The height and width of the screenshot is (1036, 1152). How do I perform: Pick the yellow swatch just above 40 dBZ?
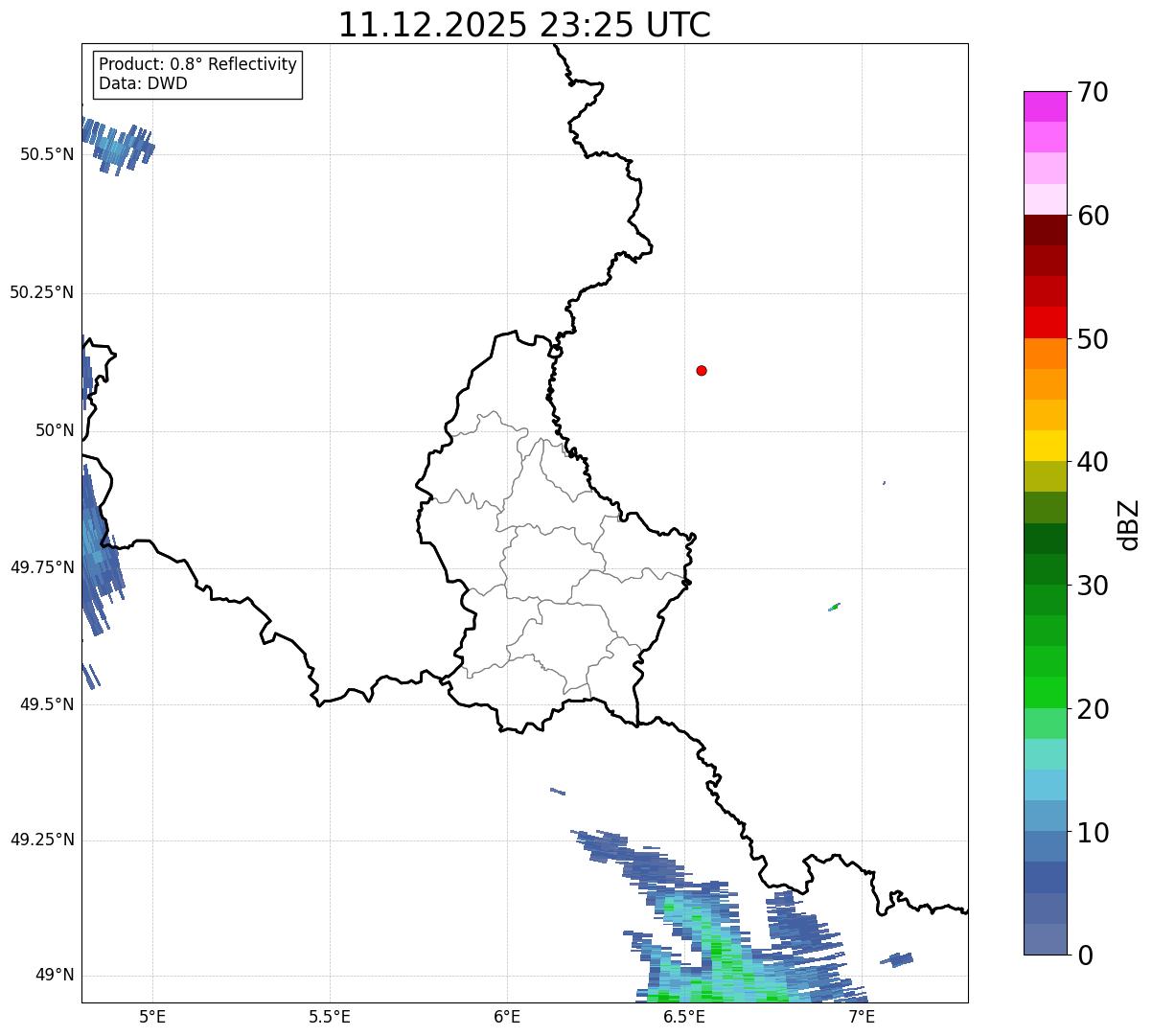[1045, 447]
